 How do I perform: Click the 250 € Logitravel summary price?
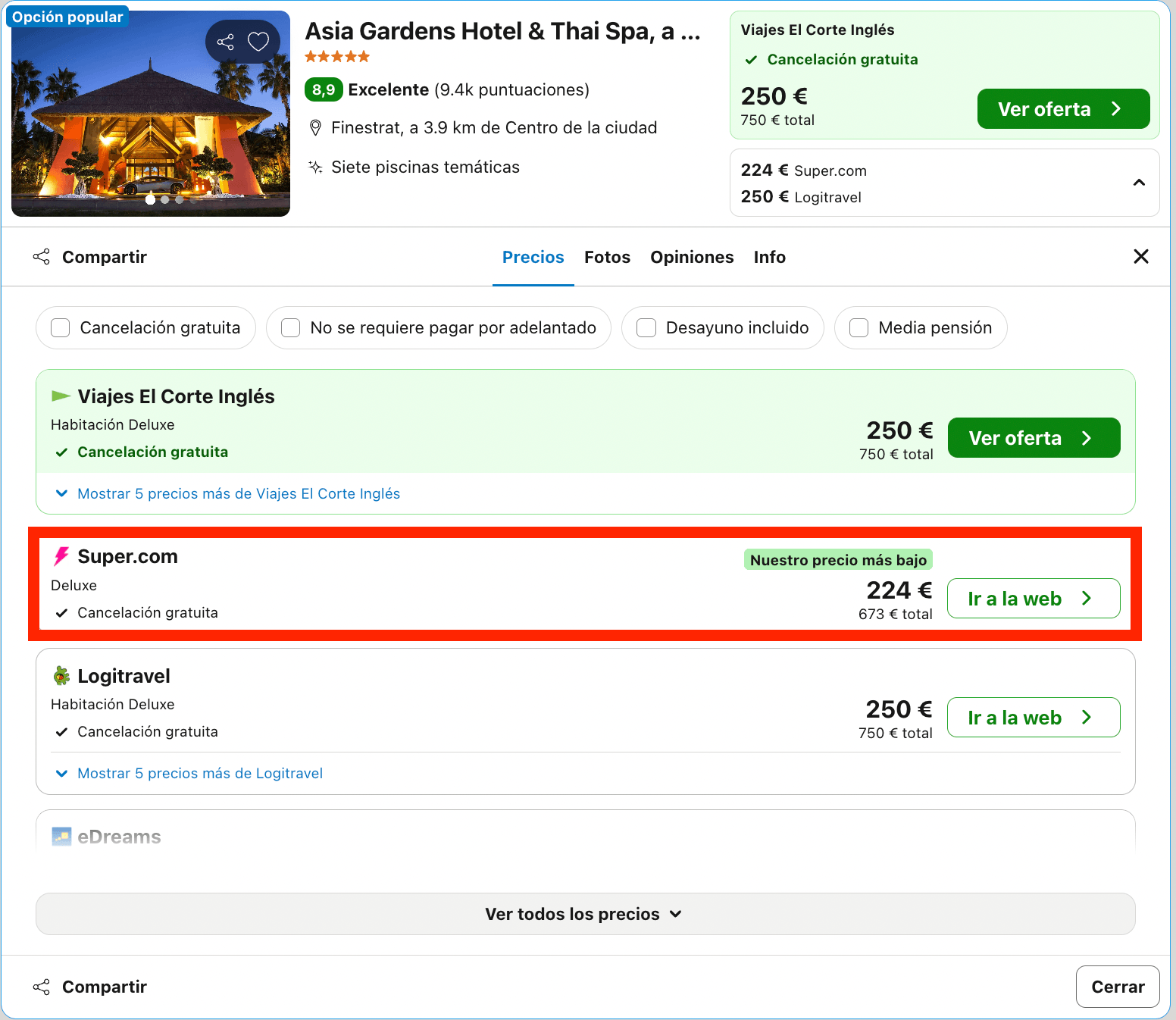click(801, 197)
